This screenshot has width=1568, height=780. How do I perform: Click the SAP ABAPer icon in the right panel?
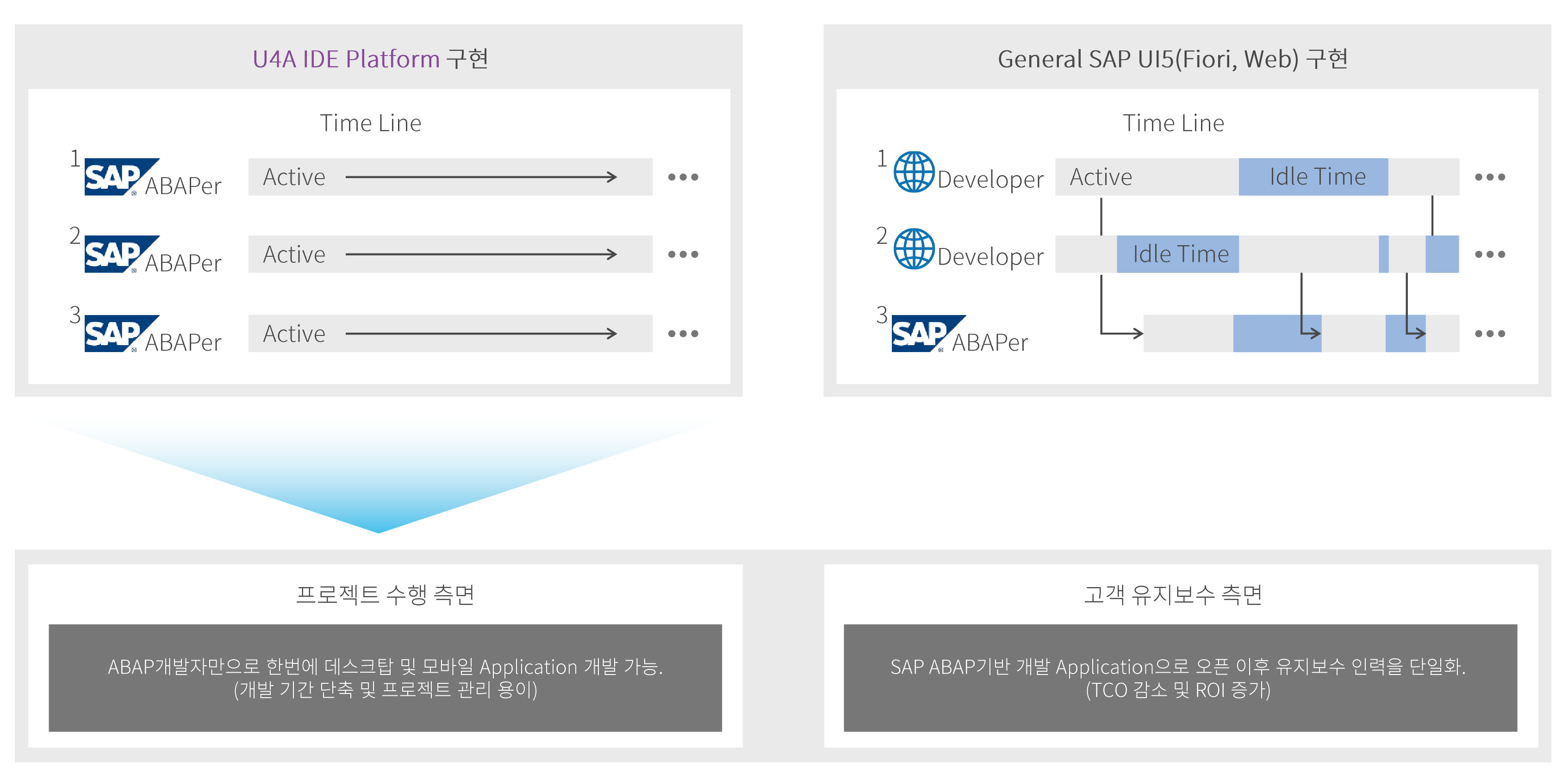[x=928, y=334]
